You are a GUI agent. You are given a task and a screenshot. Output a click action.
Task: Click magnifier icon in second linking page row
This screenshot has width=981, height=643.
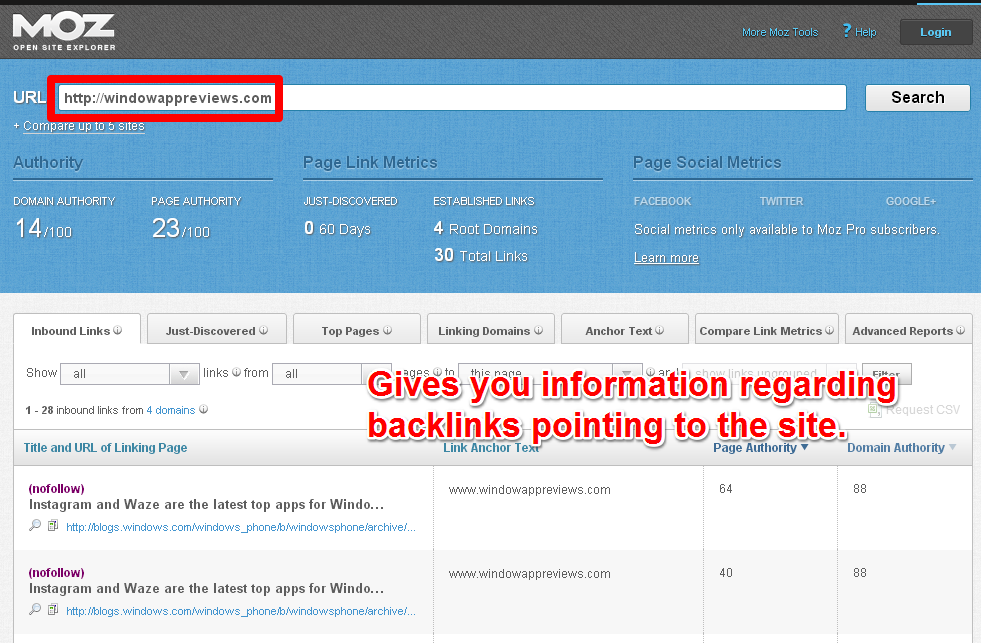35,609
